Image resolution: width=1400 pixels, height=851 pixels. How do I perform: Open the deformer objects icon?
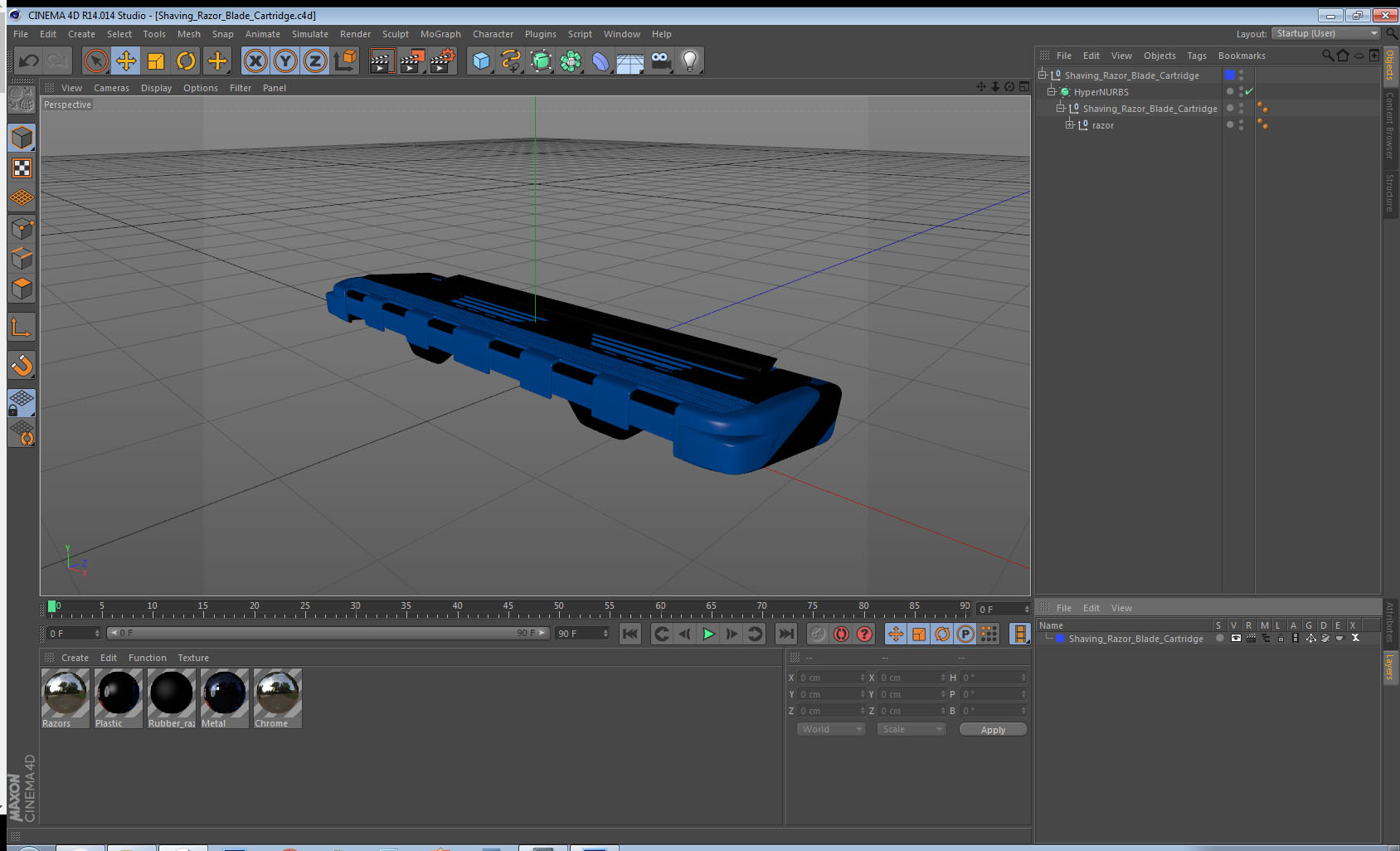click(x=600, y=61)
